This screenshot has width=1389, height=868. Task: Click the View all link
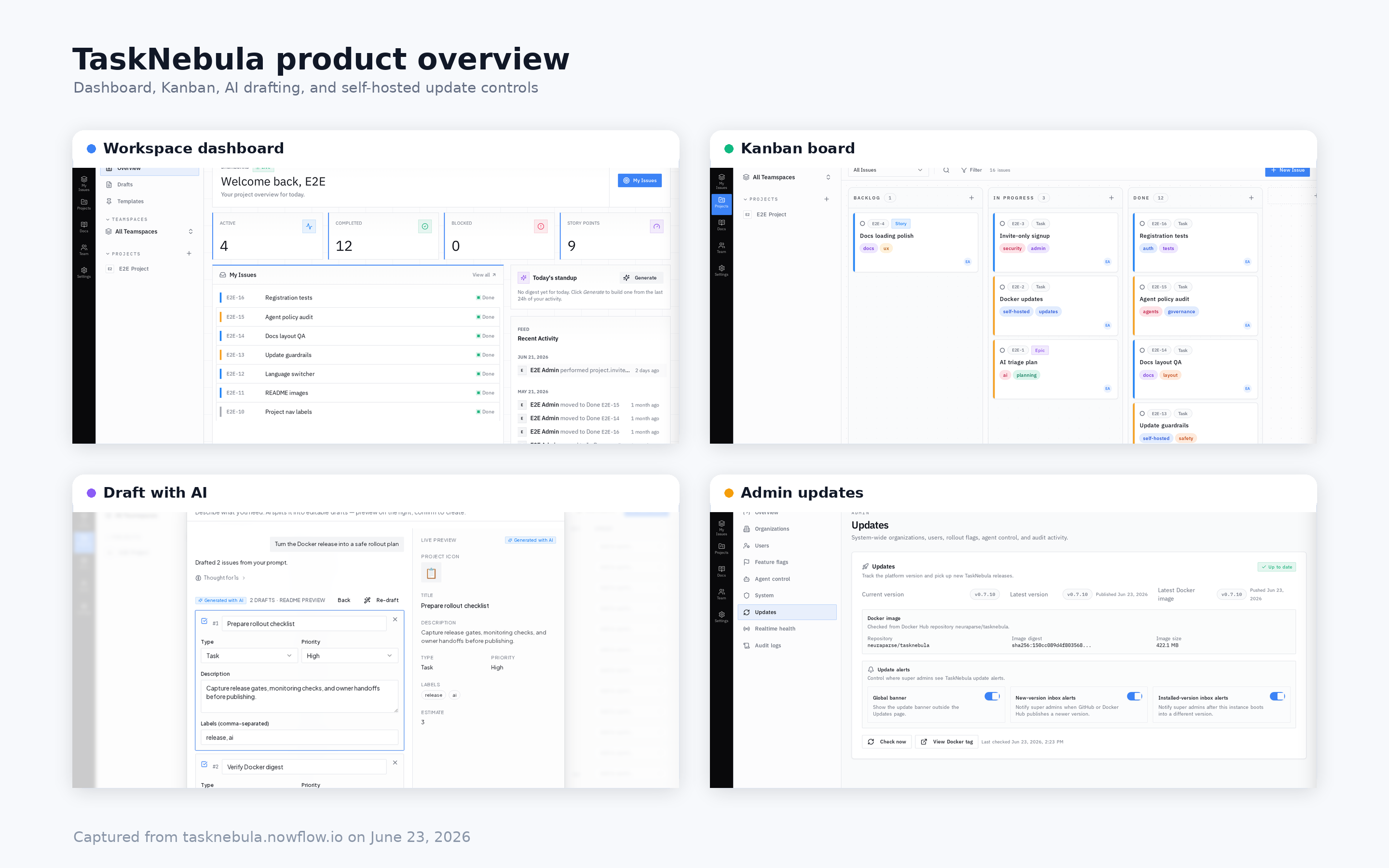point(484,275)
